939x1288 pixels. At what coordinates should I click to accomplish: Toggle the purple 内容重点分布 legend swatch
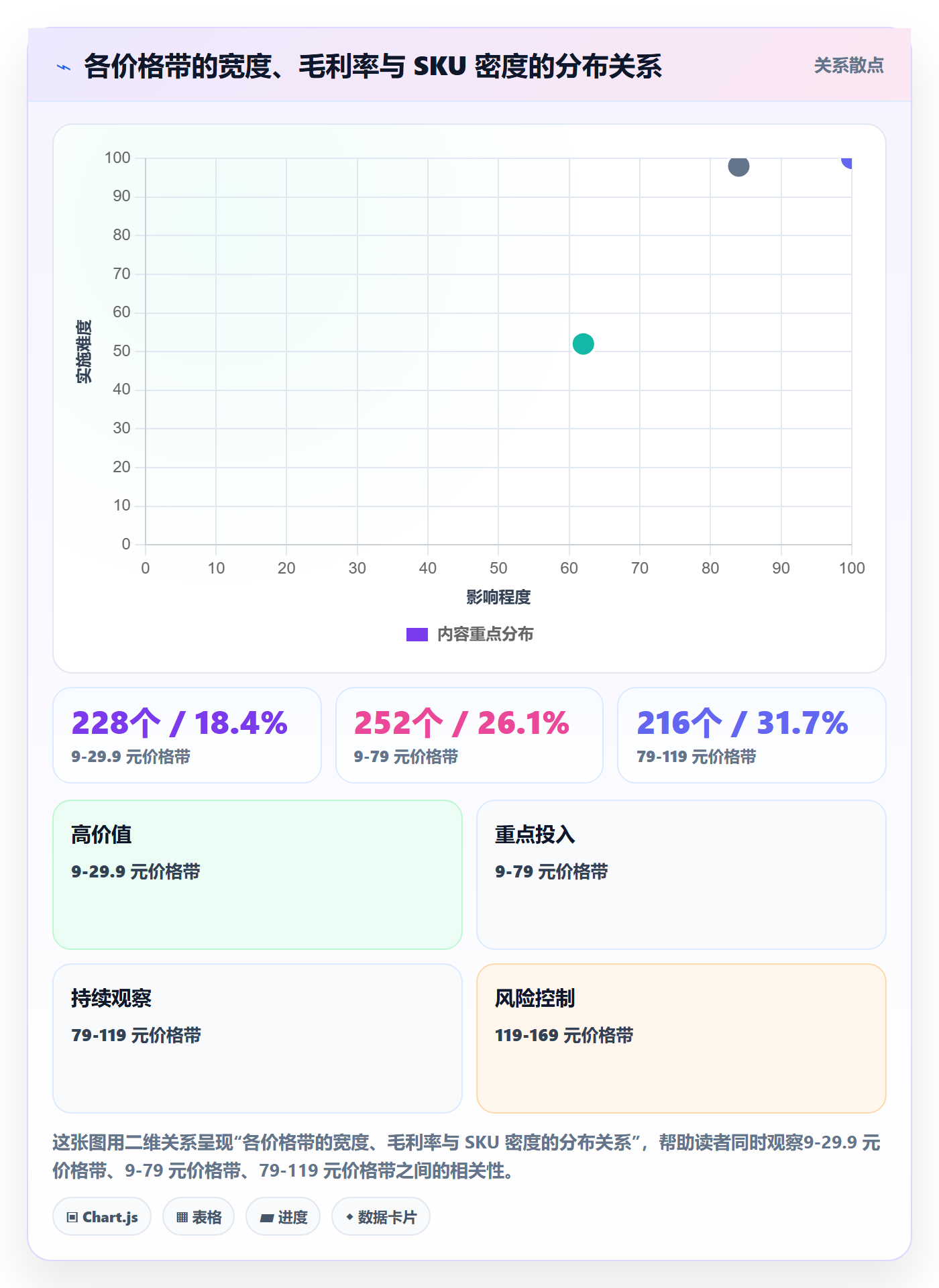[x=417, y=635]
